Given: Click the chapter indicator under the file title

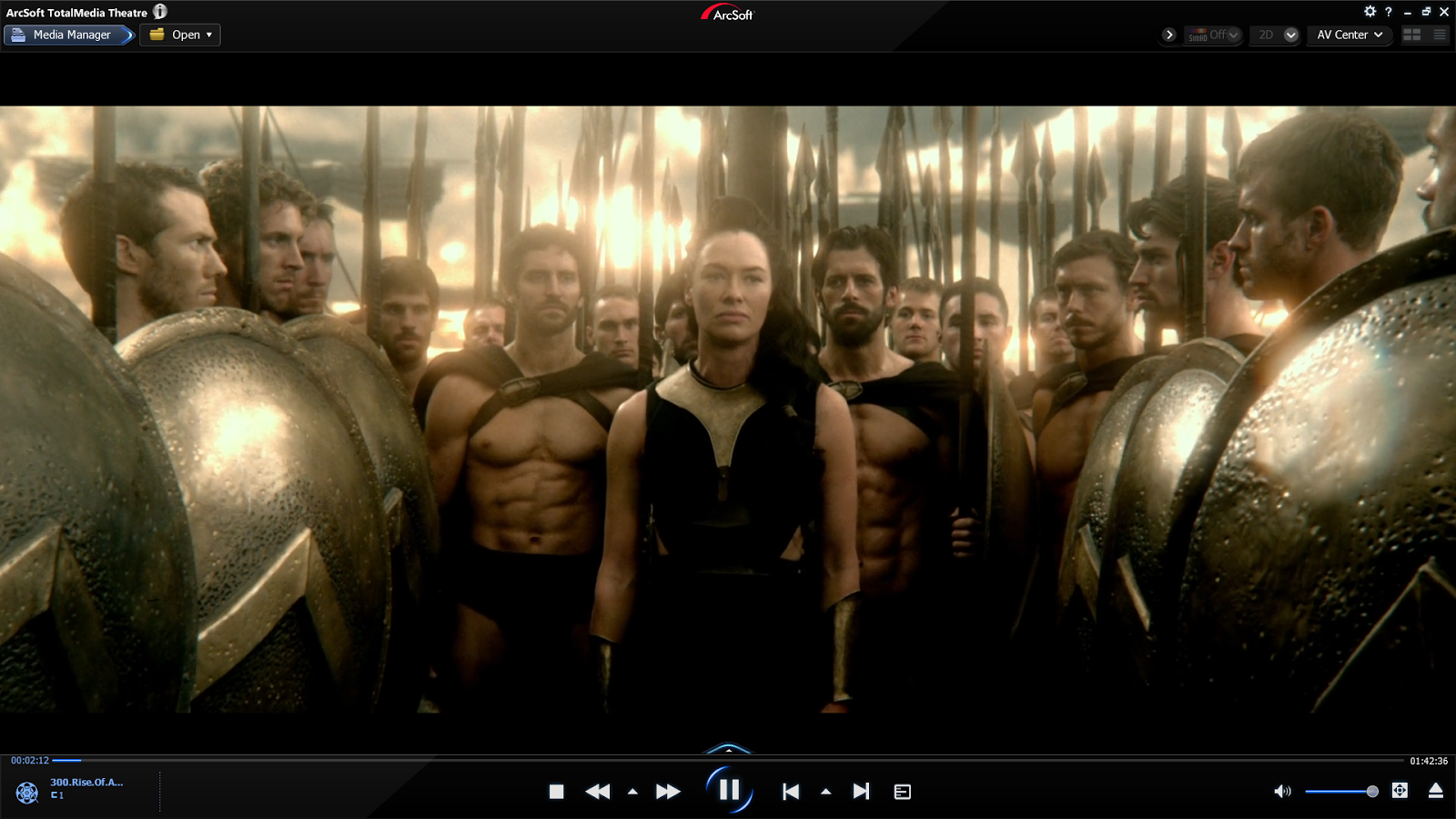Looking at the screenshot, I should [57, 795].
